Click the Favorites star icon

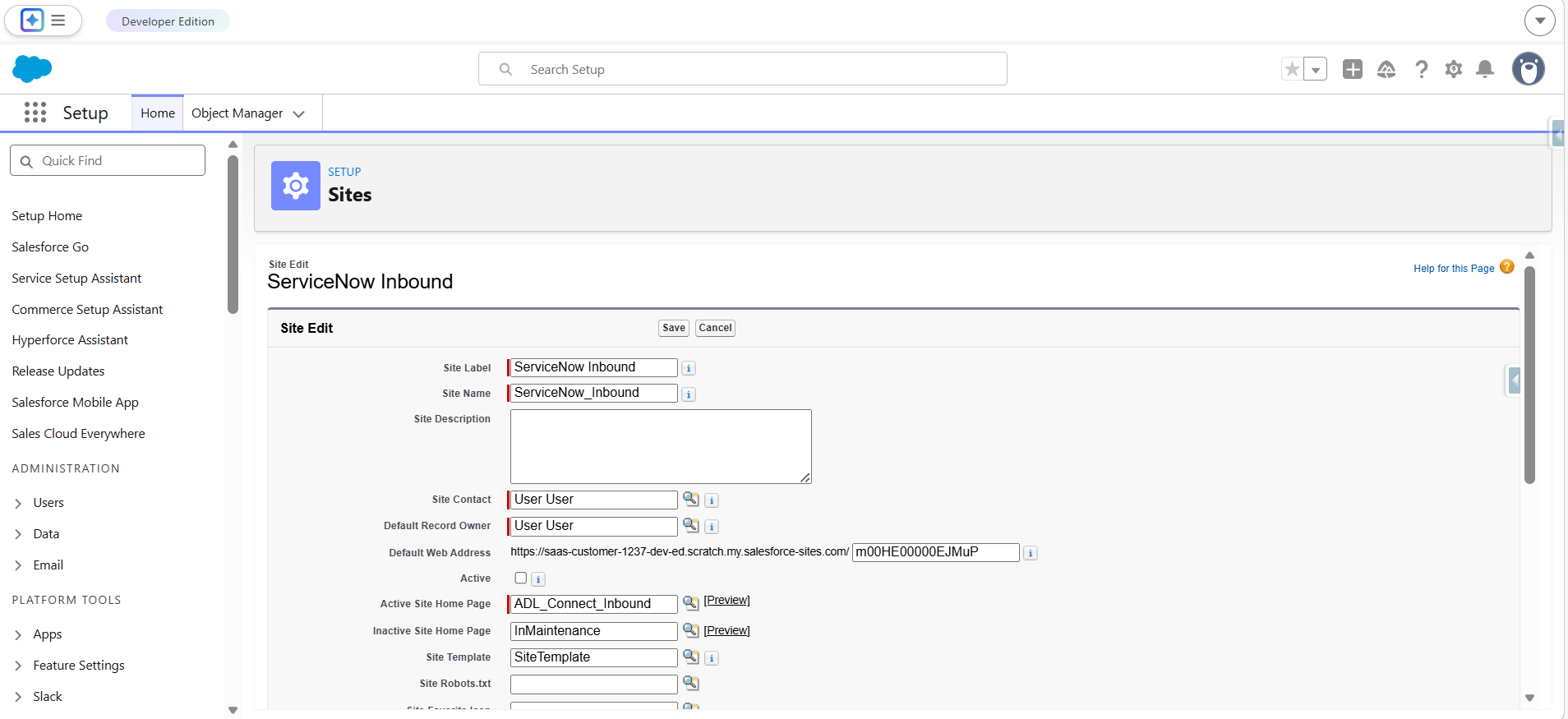[x=1292, y=69]
